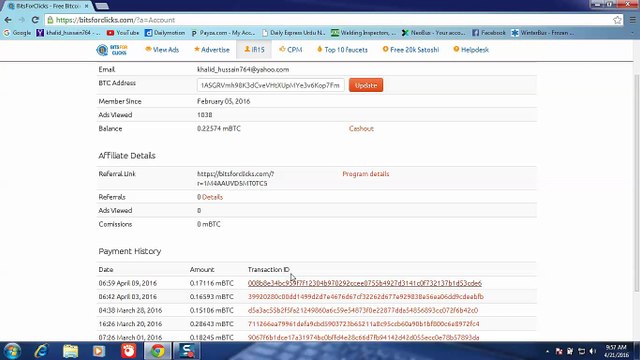Open the YouTube bookmark
Image resolution: width=640 pixels, height=360 pixels.
(x=123, y=33)
